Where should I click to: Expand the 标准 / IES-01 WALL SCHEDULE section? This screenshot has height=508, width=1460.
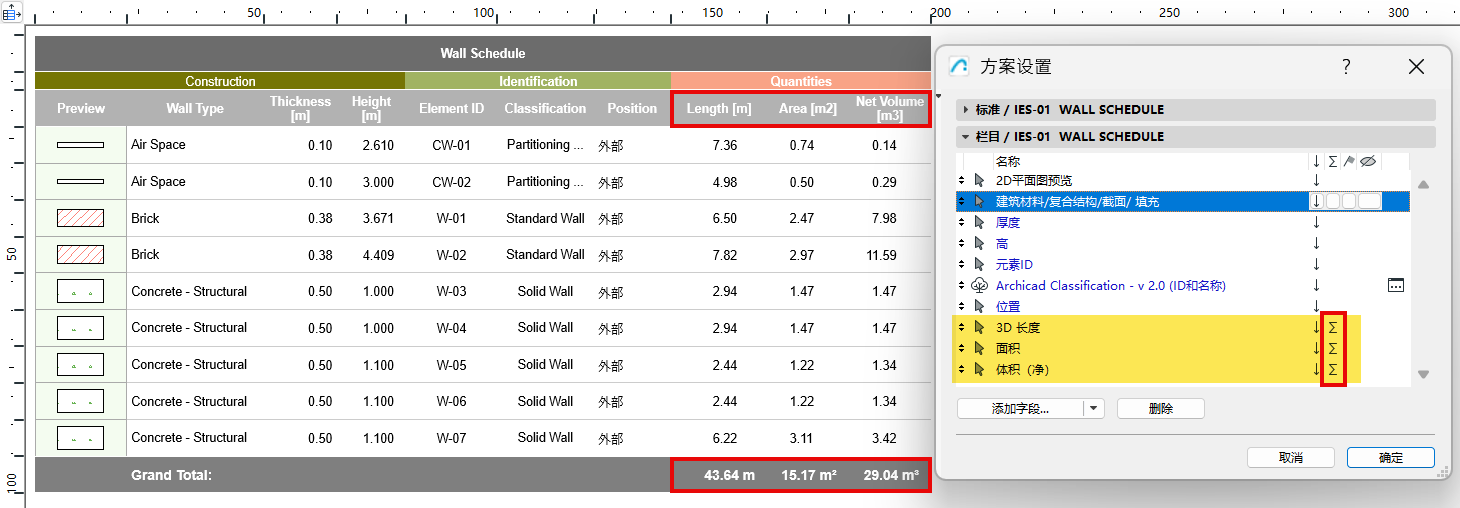(965, 110)
